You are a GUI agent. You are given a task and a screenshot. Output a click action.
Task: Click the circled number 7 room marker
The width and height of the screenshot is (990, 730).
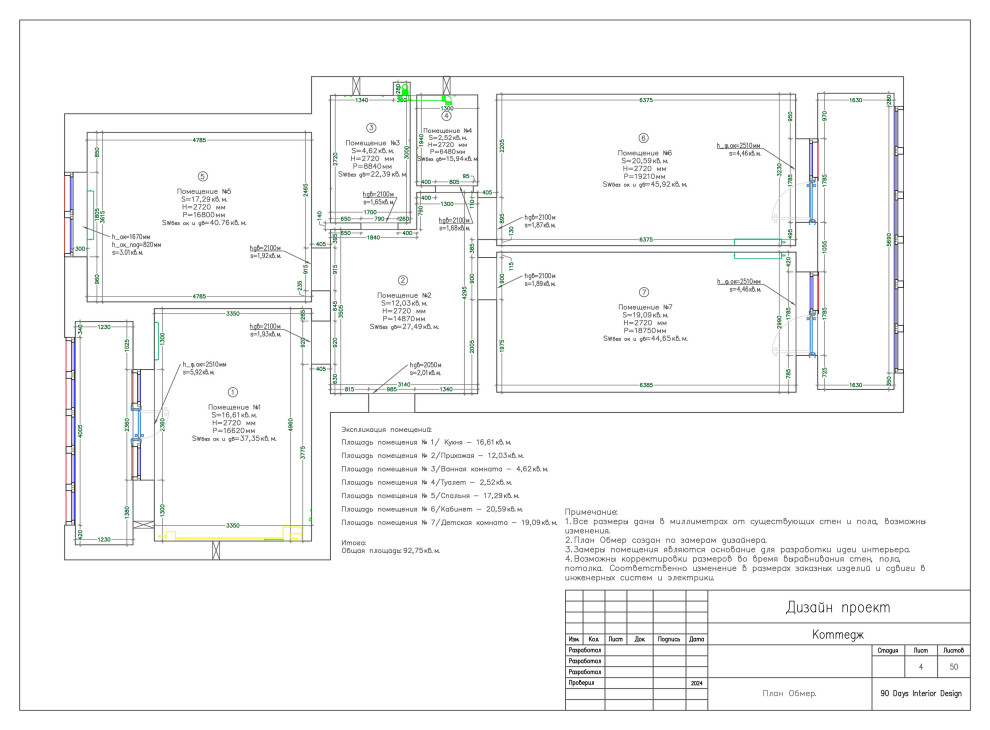[643, 291]
